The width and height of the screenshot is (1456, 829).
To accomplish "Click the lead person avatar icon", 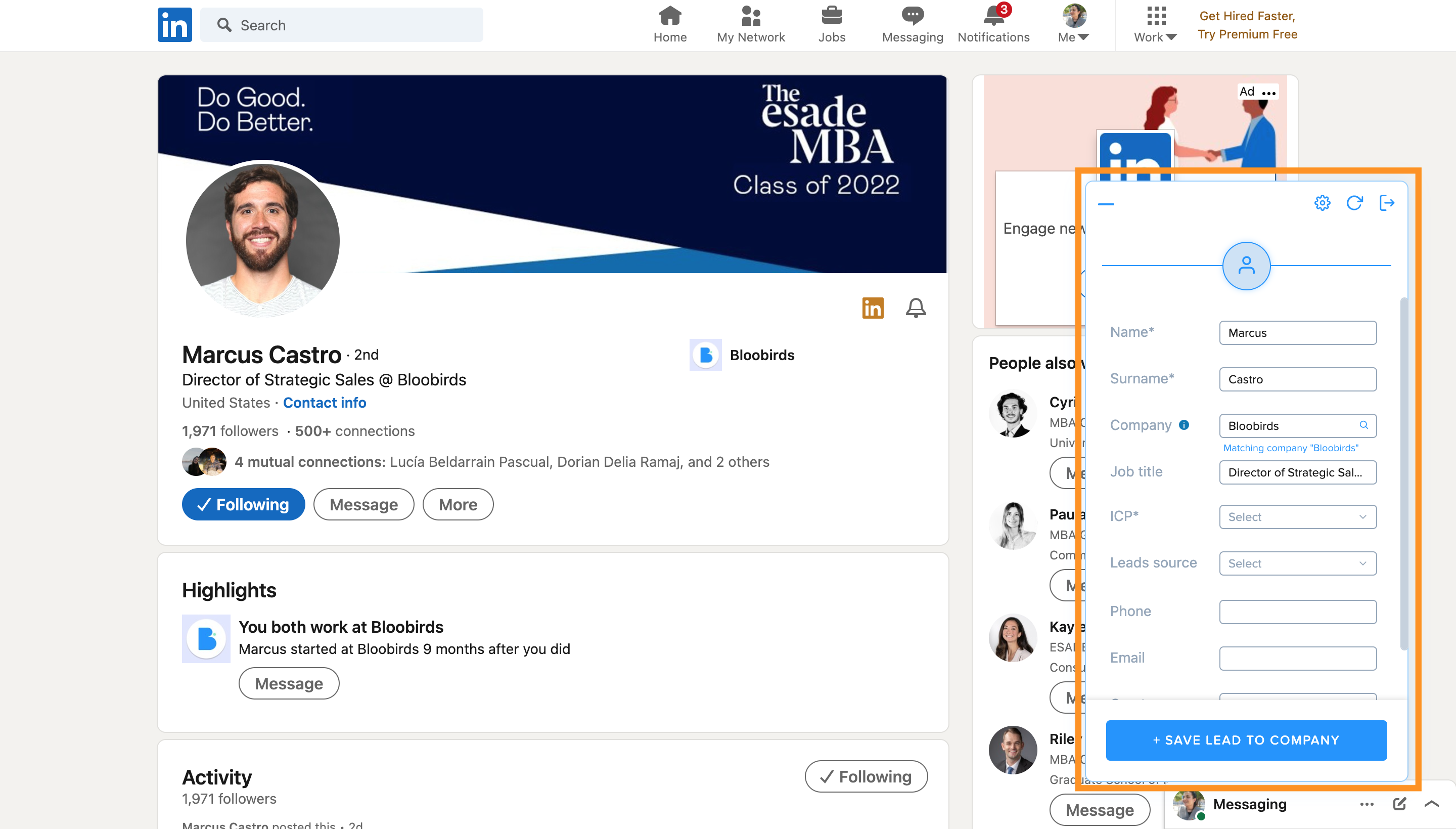I will click(x=1246, y=266).
